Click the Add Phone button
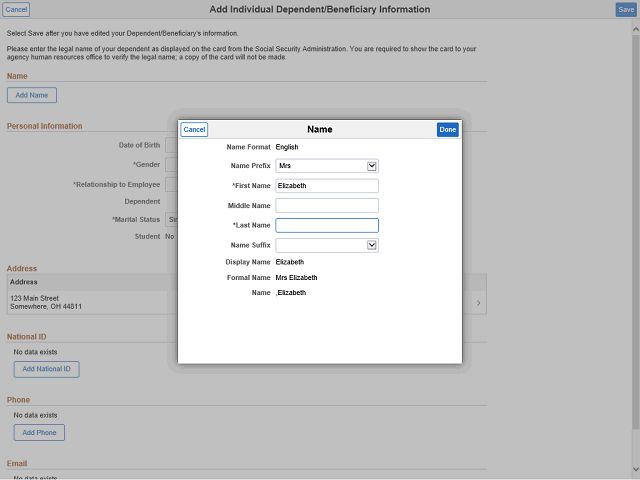Image resolution: width=640 pixels, height=480 pixels. click(x=39, y=433)
